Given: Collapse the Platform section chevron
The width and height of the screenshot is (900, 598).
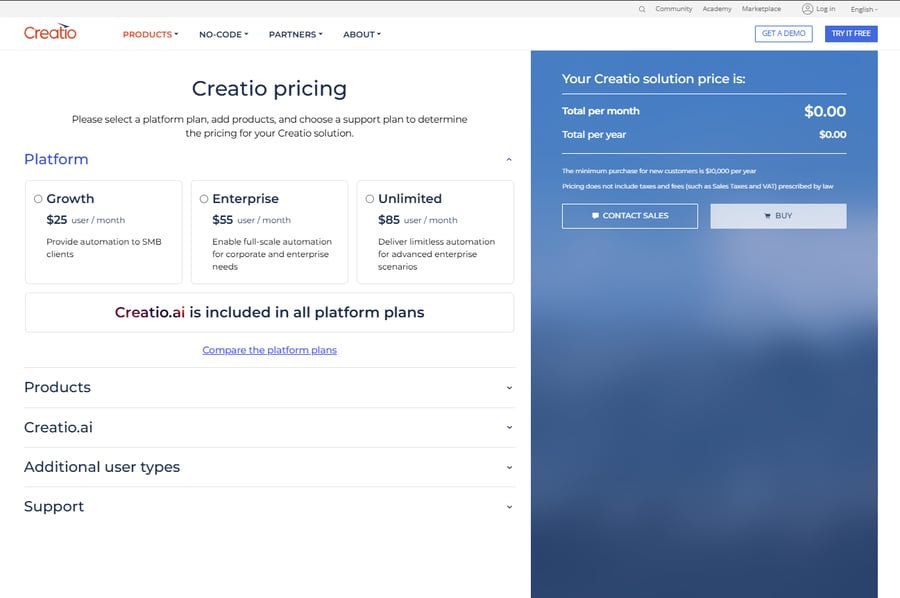Looking at the screenshot, I should pyautogui.click(x=509, y=160).
